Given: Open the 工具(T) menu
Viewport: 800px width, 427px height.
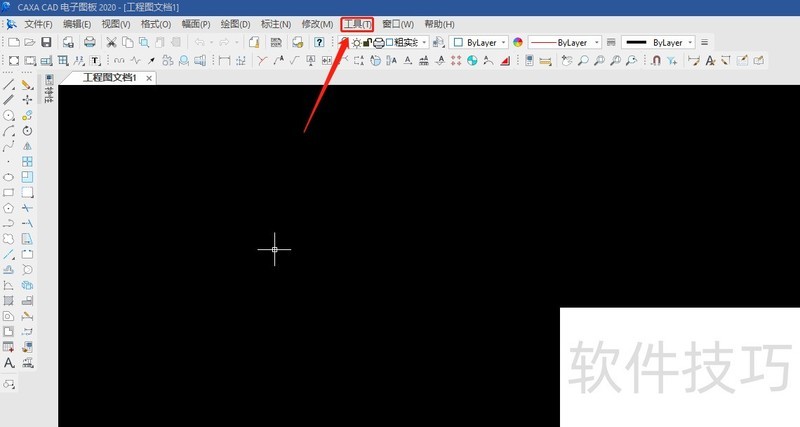Looking at the screenshot, I should click(x=357, y=24).
